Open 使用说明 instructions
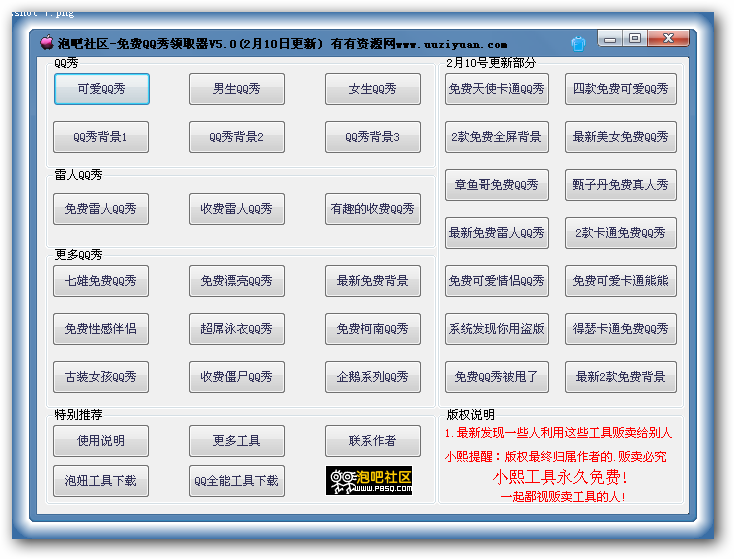This screenshot has width=734, height=559. [101, 441]
